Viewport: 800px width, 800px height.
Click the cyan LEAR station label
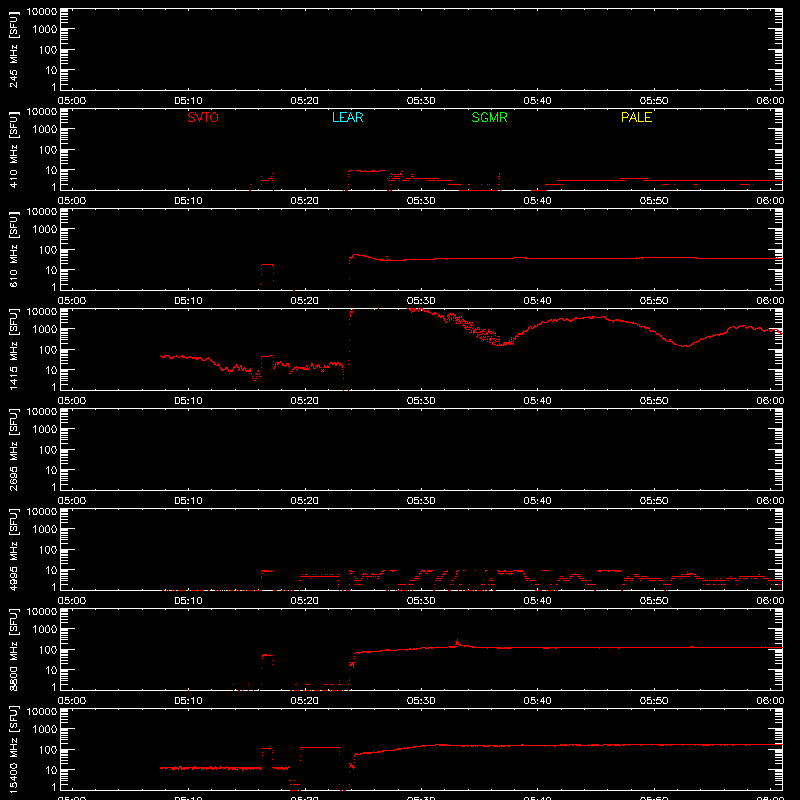point(347,117)
